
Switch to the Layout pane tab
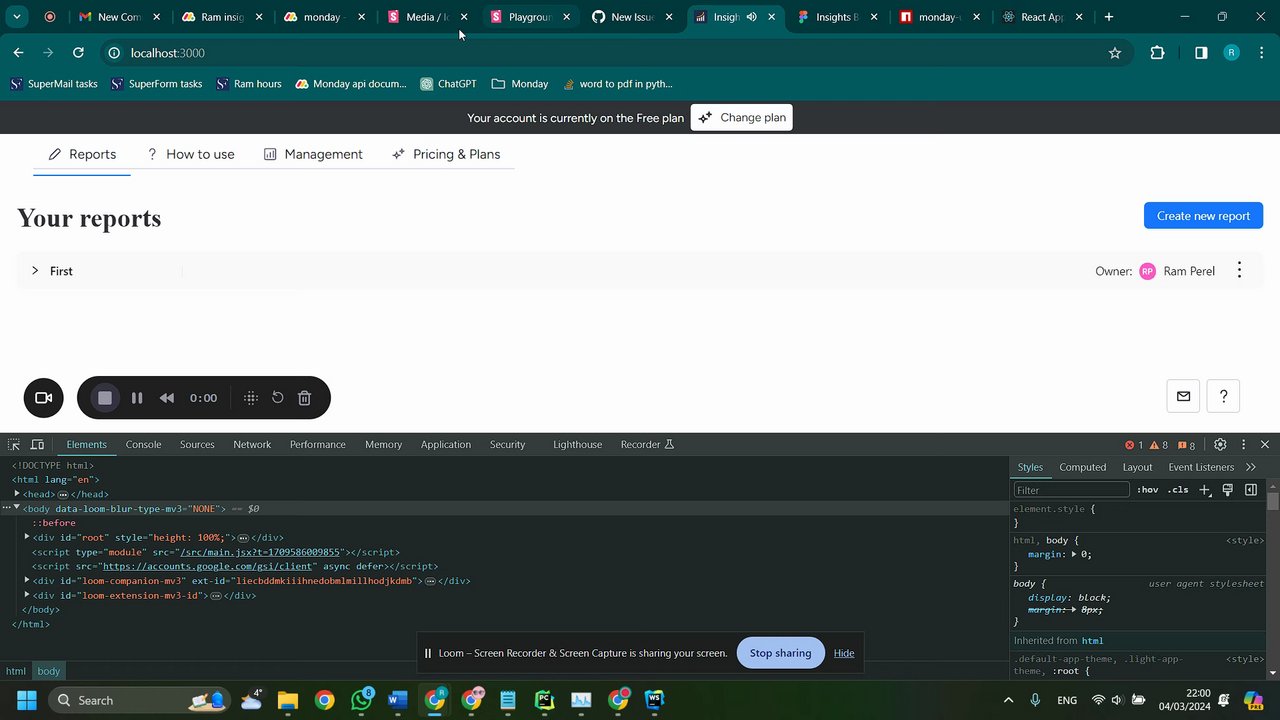pyautogui.click(x=1137, y=467)
